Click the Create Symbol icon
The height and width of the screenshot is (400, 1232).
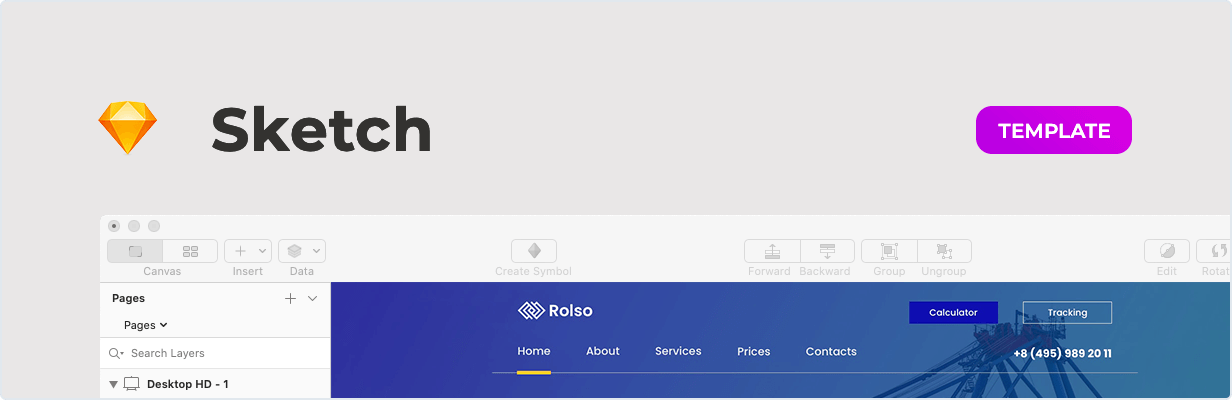pyautogui.click(x=534, y=251)
